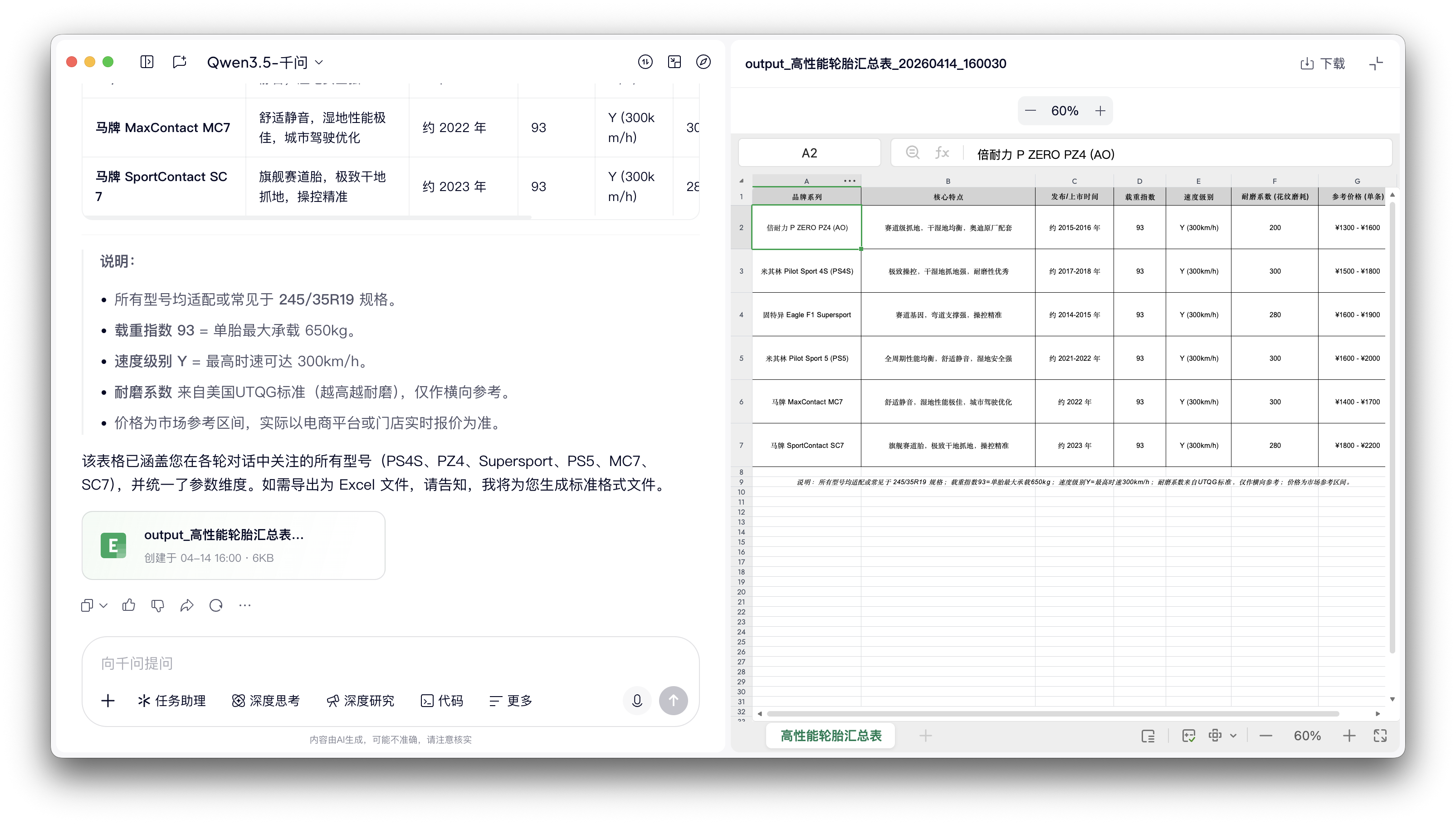Open the Qwen3.5-千问 model dropdown
This screenshot has height=825, width=1456.
pyautogui.click(x=265, y=62)
